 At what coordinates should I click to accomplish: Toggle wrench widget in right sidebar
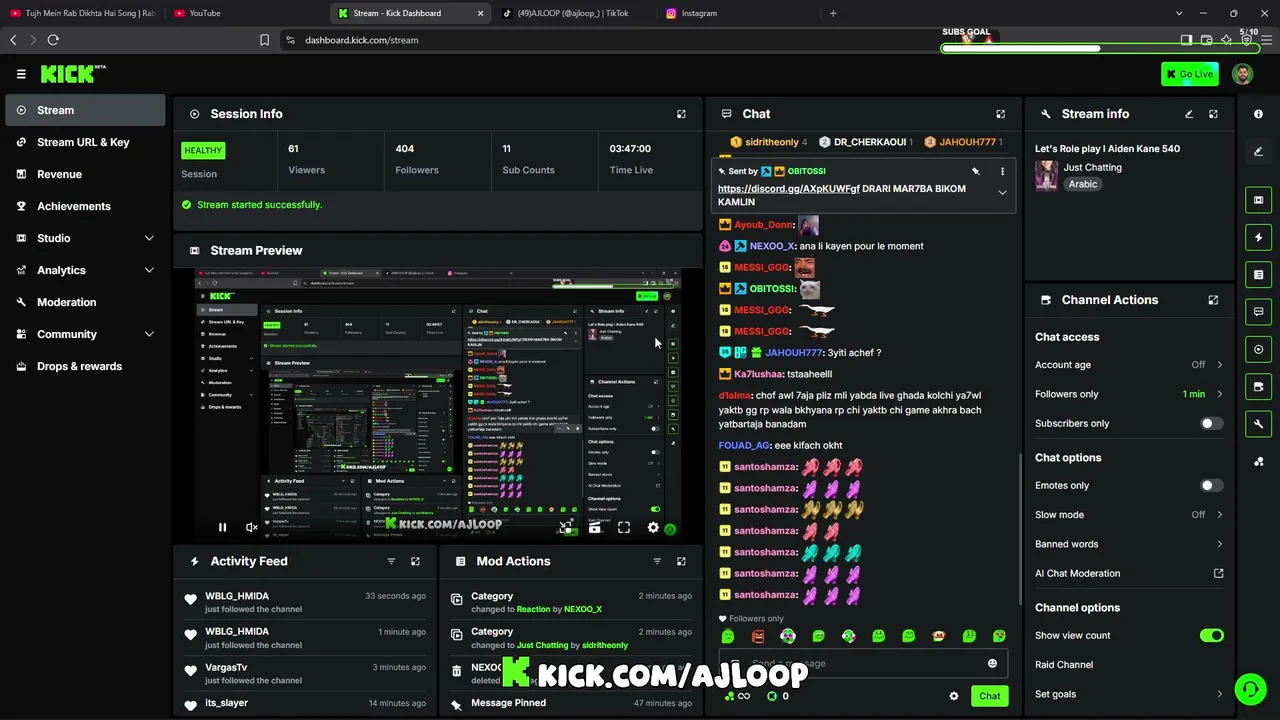[x=1258, y=424]
